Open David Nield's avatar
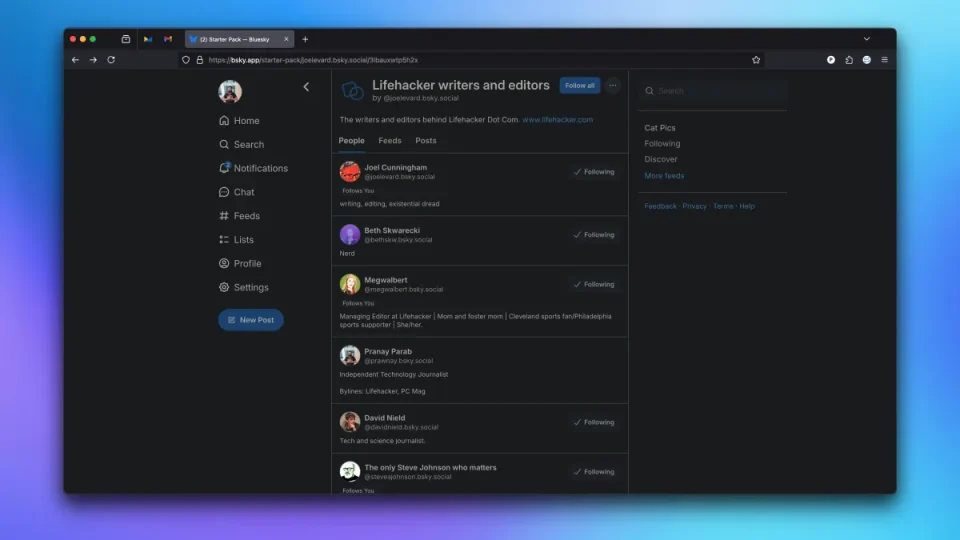The height and width of the screenshot is (540, 960). pos(350,422)
